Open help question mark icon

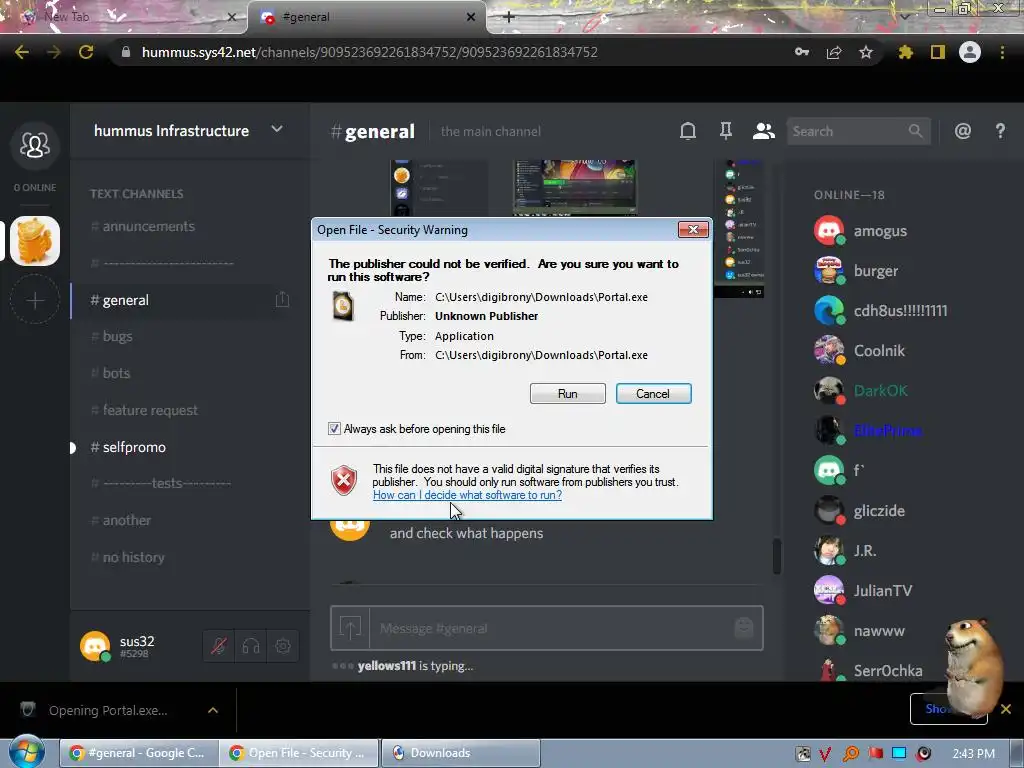pyautogui.click(x=1000, y=131)
